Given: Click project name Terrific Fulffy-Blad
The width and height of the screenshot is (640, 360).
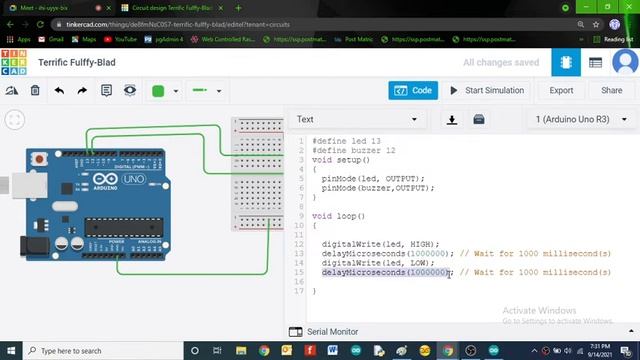Looking at the screenshot, I should pos(77,62).
